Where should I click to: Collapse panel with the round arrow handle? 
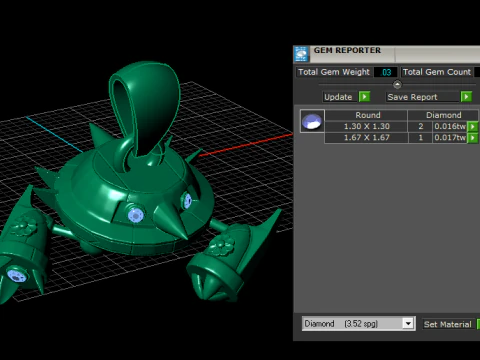click(397, 84)
